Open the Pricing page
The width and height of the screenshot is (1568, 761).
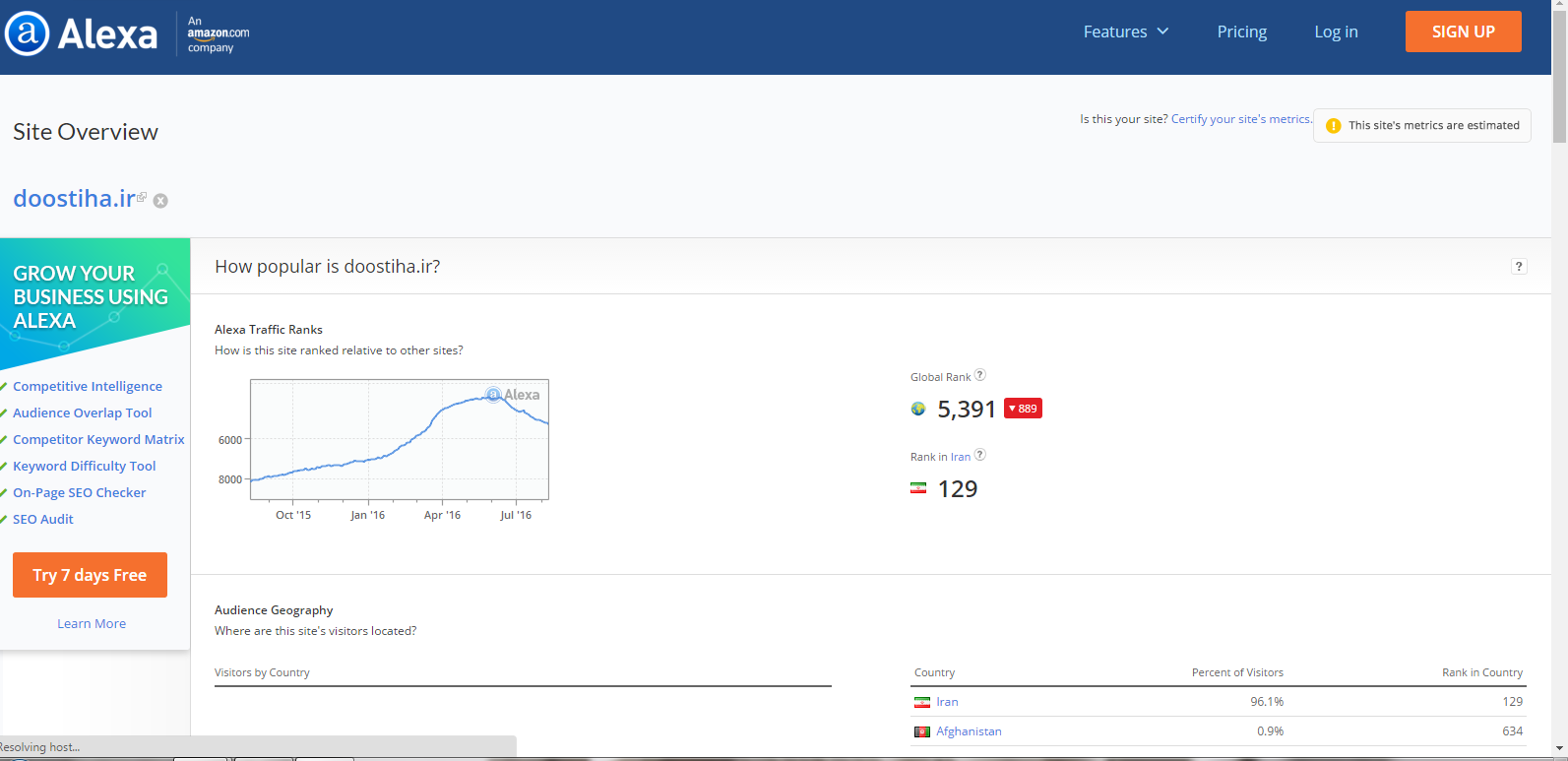(x=1242, y=32)
